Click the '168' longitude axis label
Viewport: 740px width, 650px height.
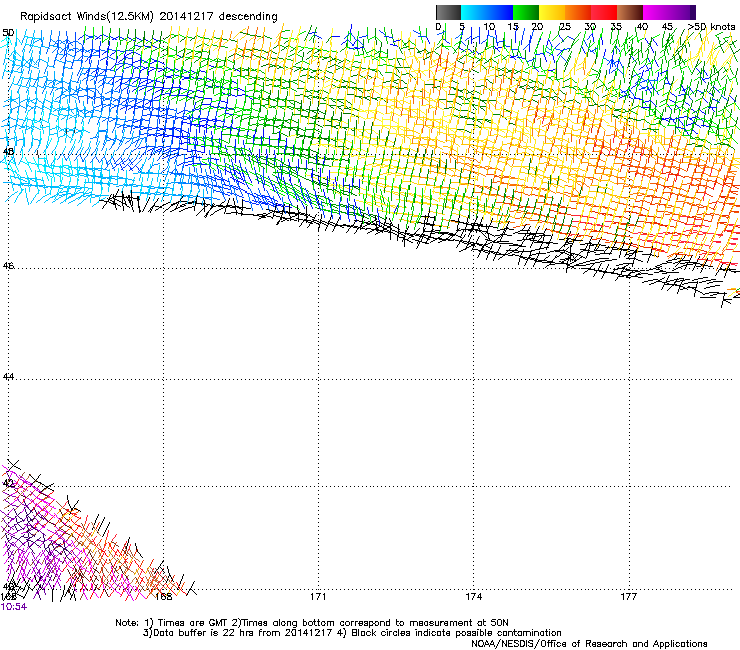click(x=164, y=597)
